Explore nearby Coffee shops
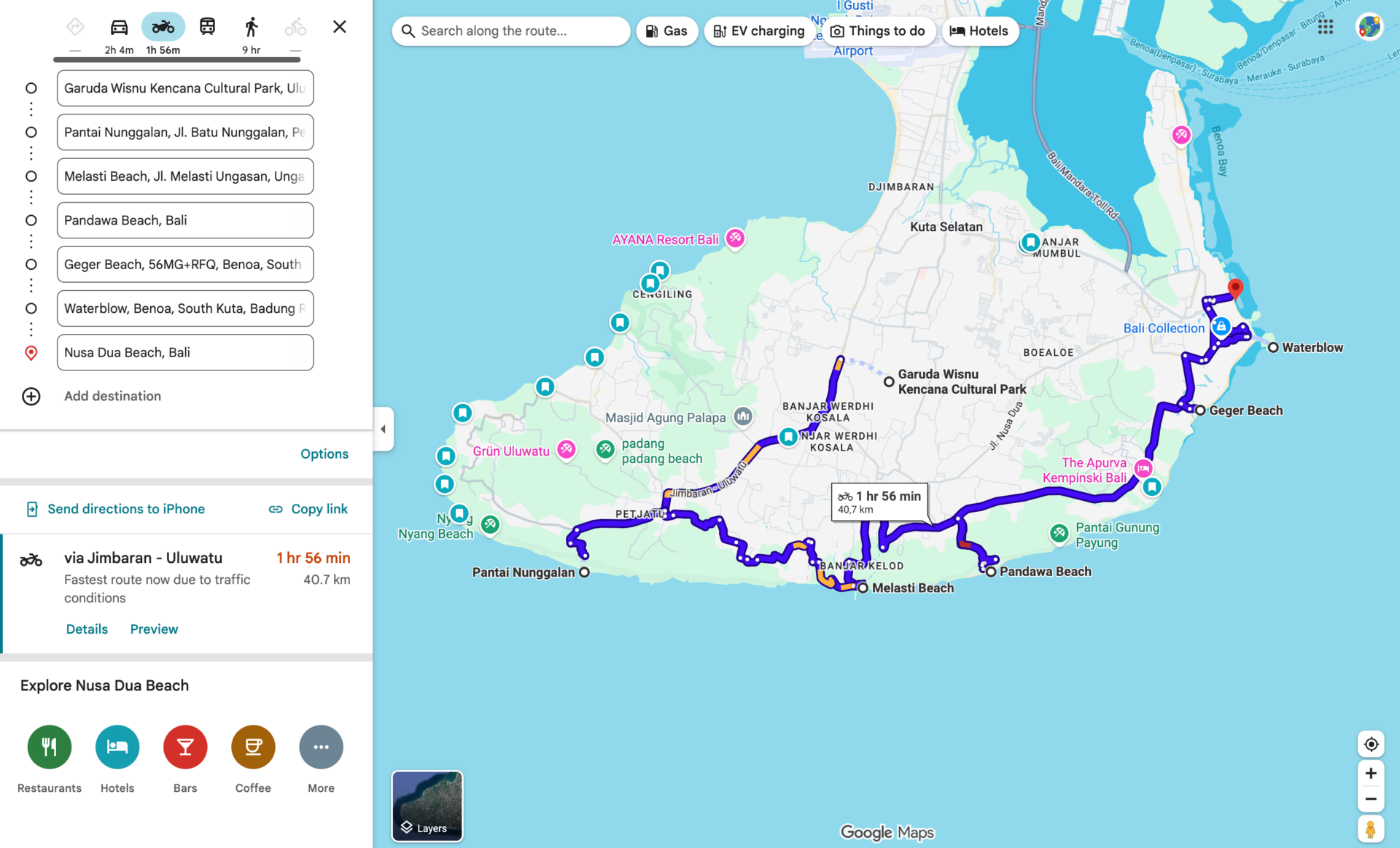 click(253, 747)
